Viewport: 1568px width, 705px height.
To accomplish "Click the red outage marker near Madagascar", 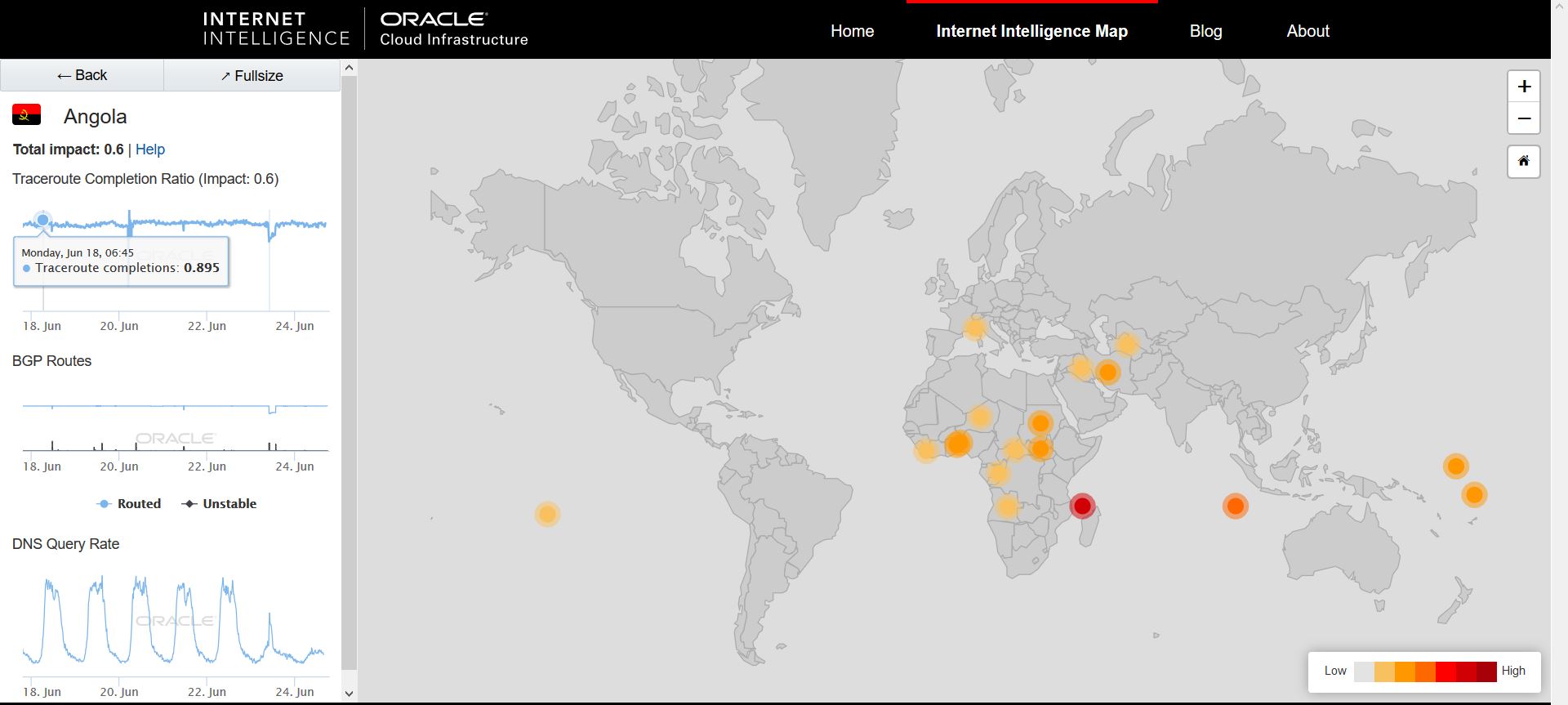I will click(1082, 506).
